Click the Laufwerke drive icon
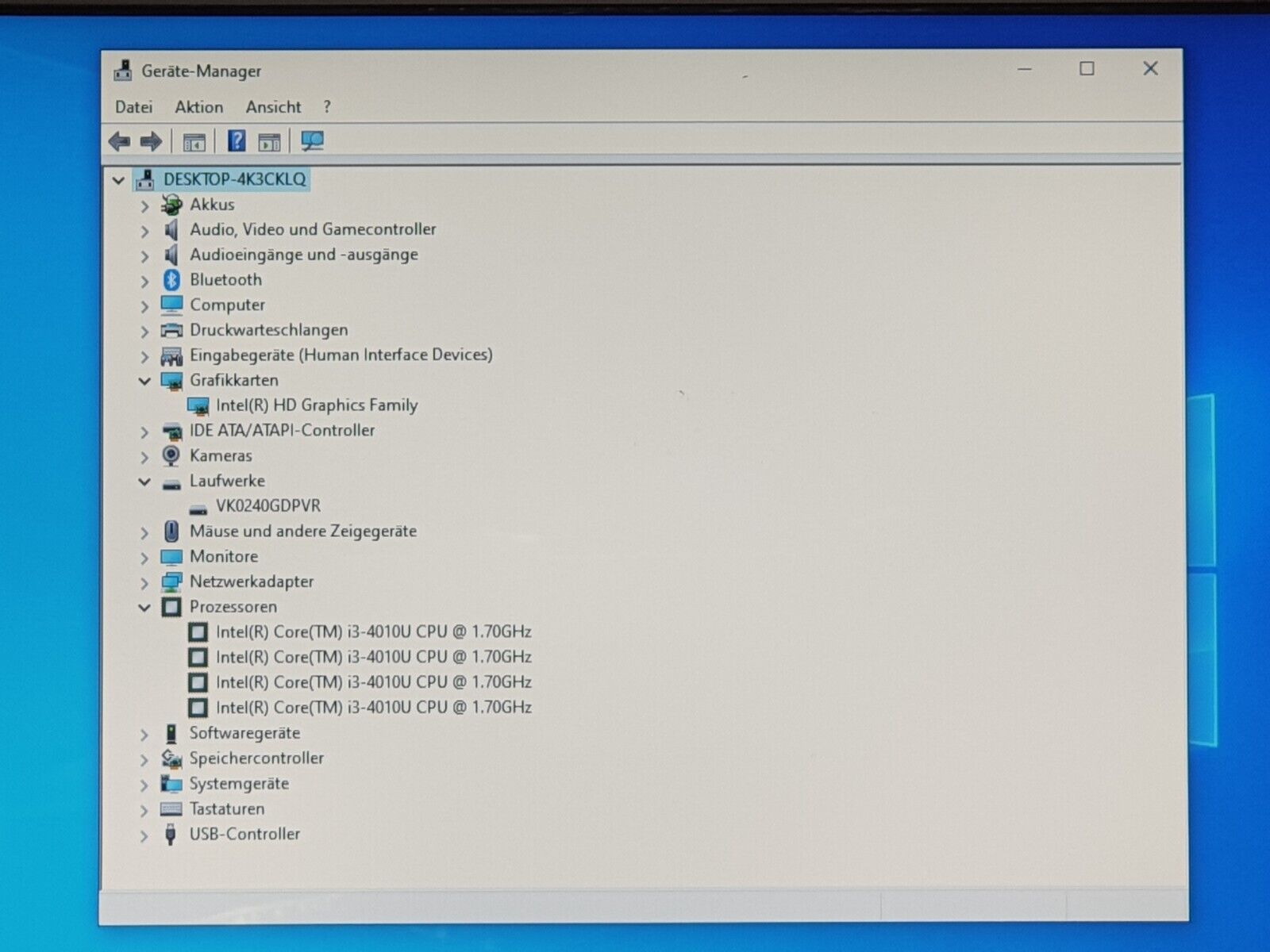The width and height of the screenshot is (1270, 952). coord(171,483)
